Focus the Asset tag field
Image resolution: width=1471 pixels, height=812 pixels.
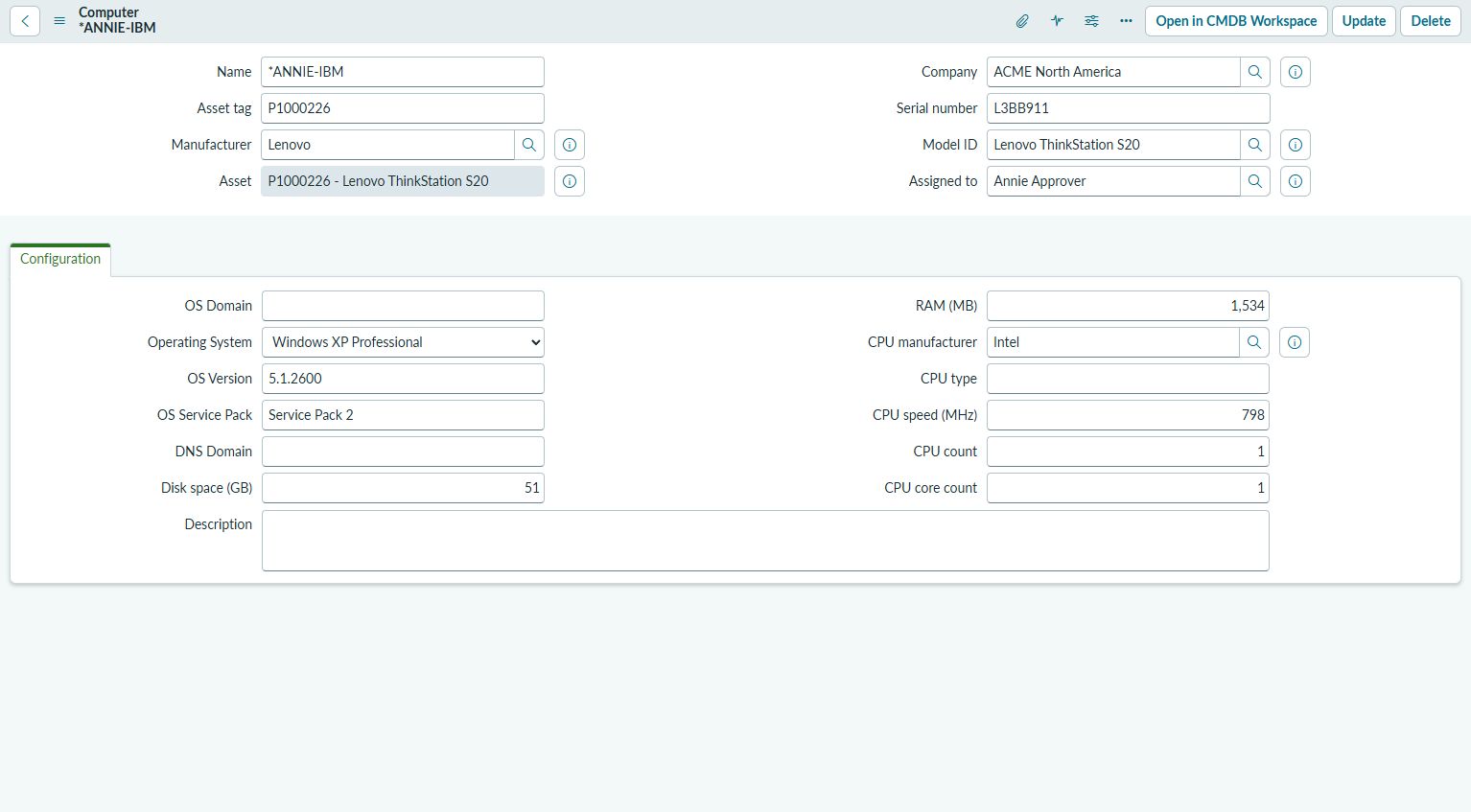point(403,108)
